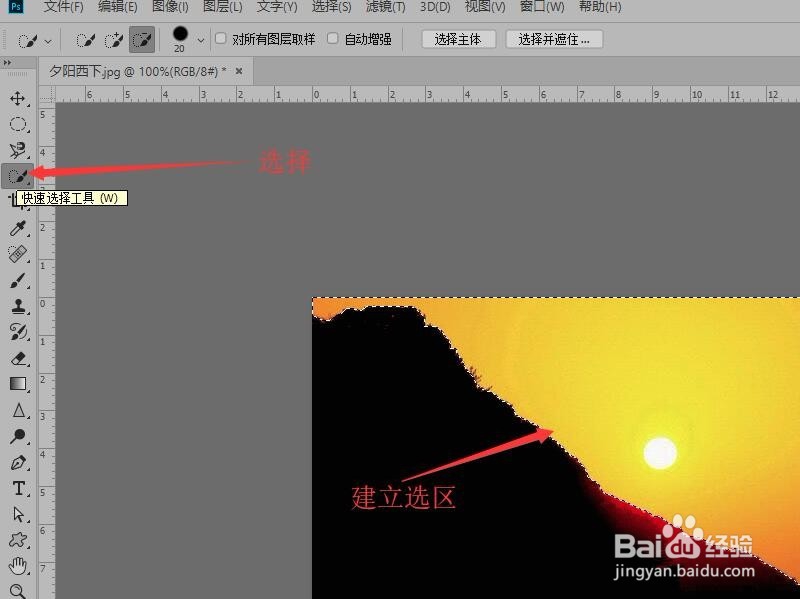
Task: Click the ruler origin corner box
Action: click(47, 94)
